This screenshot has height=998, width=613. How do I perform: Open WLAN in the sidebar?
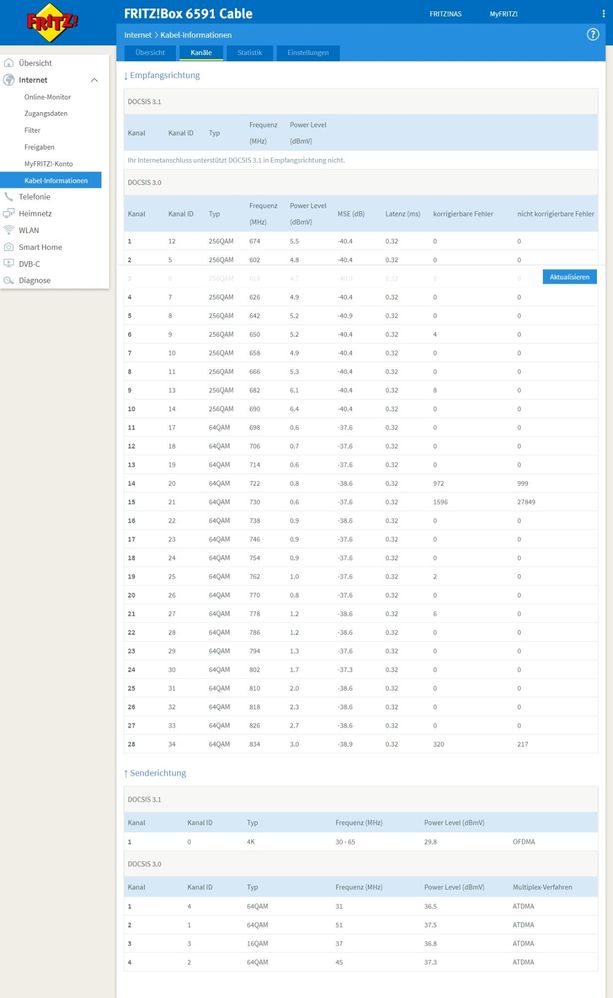coord(29,230)
